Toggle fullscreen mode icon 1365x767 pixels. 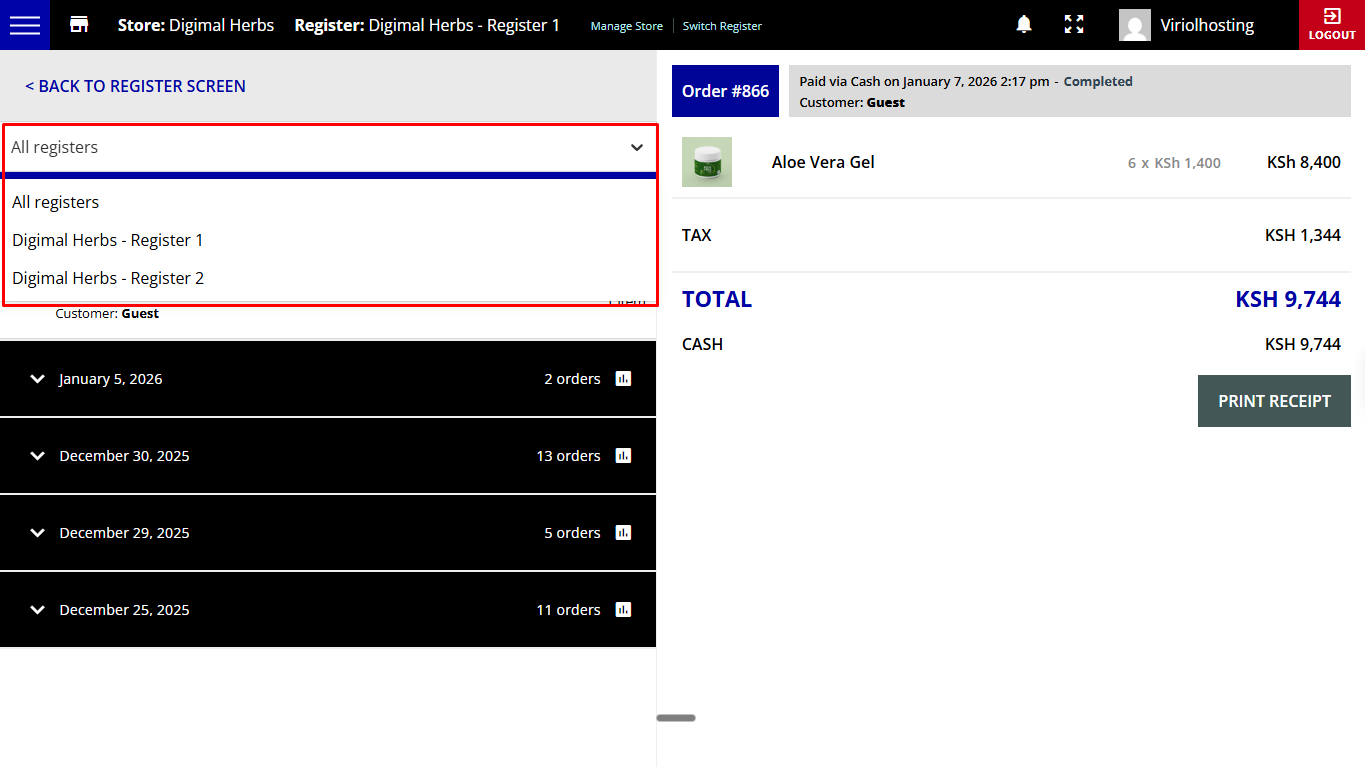coord(1074,25)
